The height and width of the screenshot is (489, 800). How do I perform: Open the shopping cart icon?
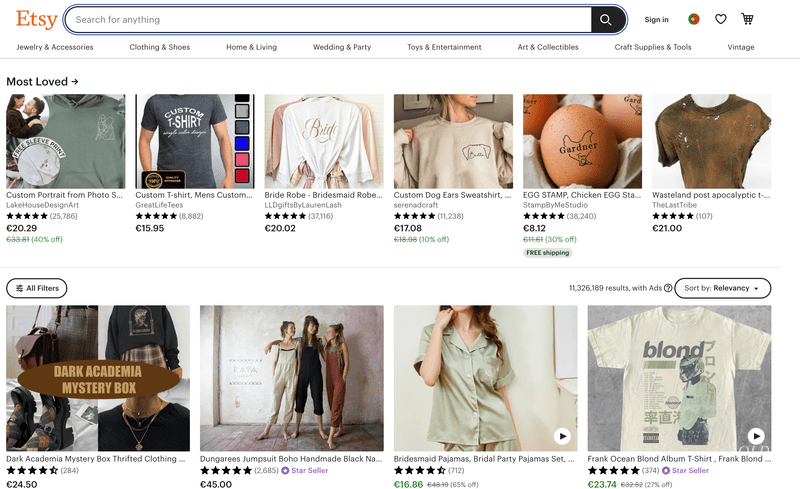pyautogui.click(x=747, y=19)
